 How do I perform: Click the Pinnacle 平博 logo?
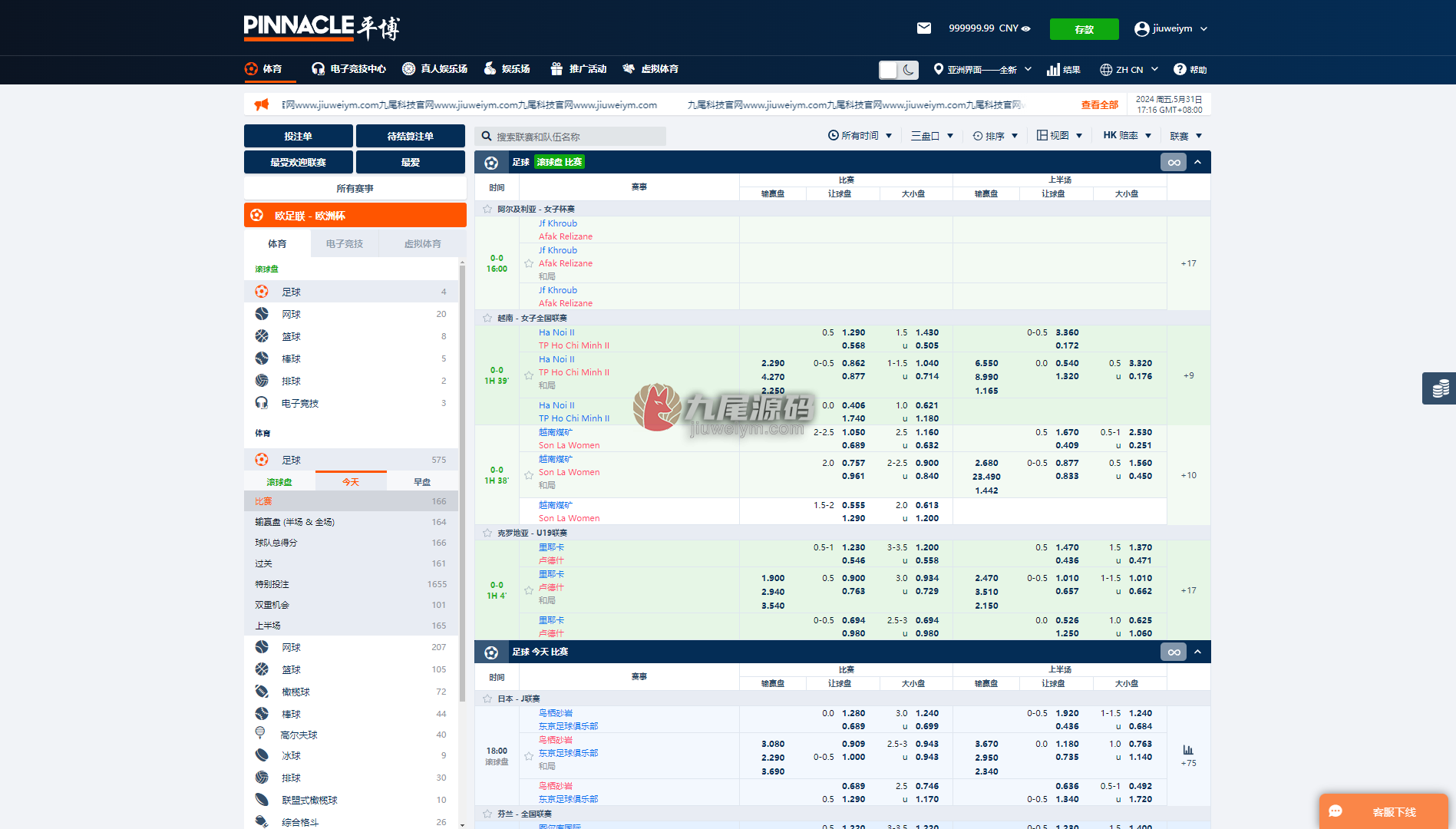click(322, 28)
